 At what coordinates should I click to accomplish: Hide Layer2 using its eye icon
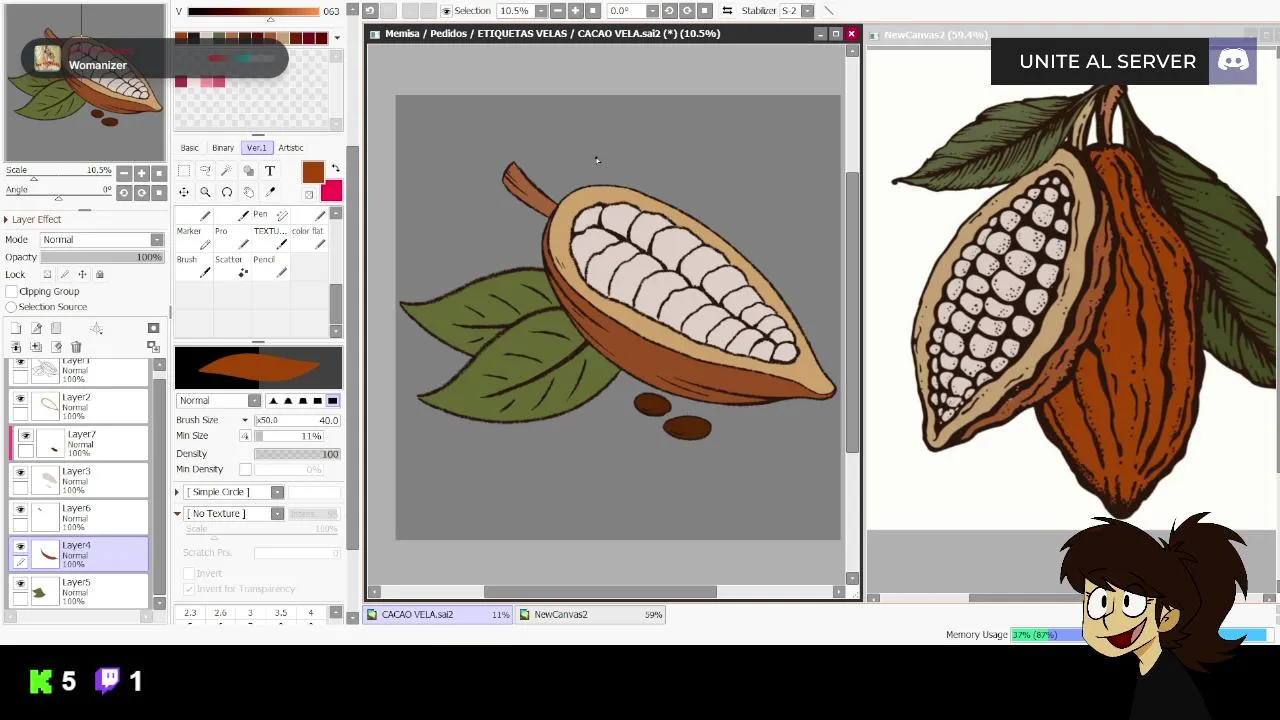pyautogui.click(x=20, y=400)
